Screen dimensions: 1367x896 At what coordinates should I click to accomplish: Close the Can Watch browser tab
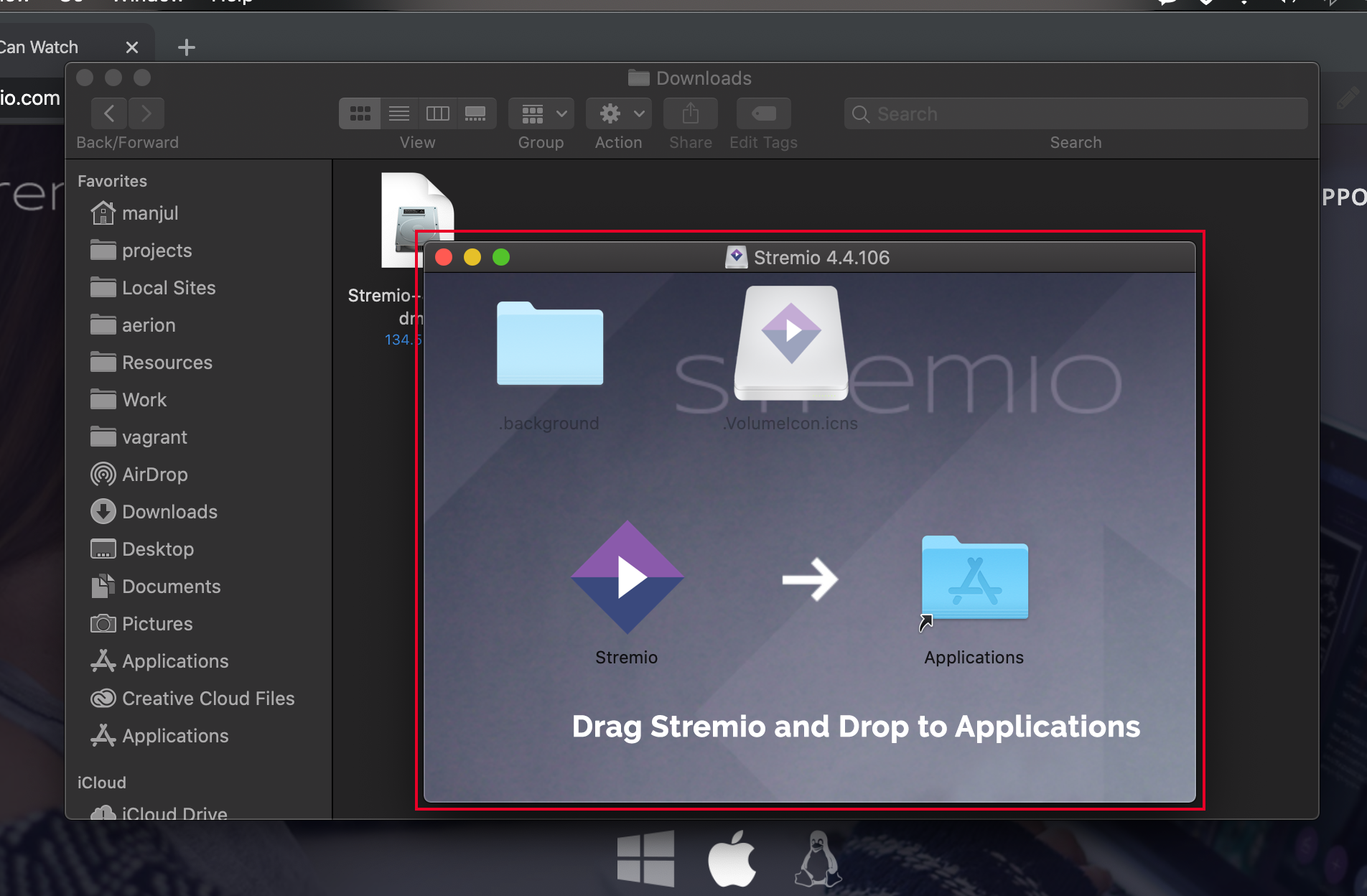[x=132, y=47]
